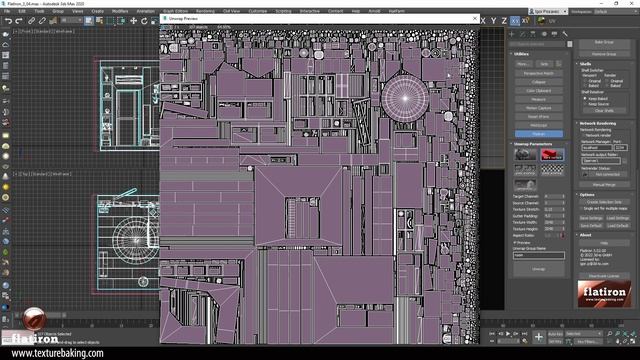640x360 pixels.
Task: Open the Utilities wrench panel tab
Action: [x=565, y=34]
